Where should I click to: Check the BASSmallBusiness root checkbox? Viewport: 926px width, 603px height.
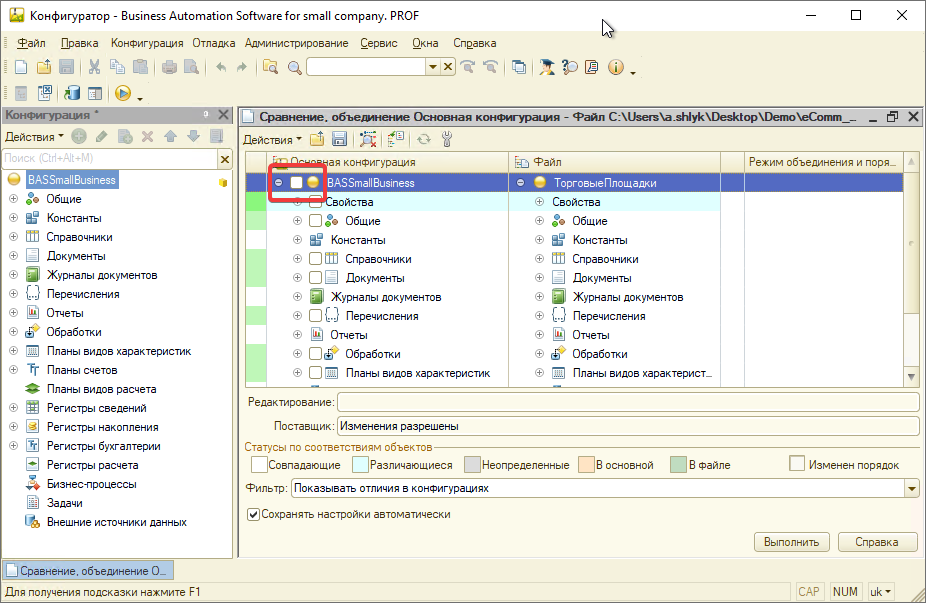pos(296,183)
